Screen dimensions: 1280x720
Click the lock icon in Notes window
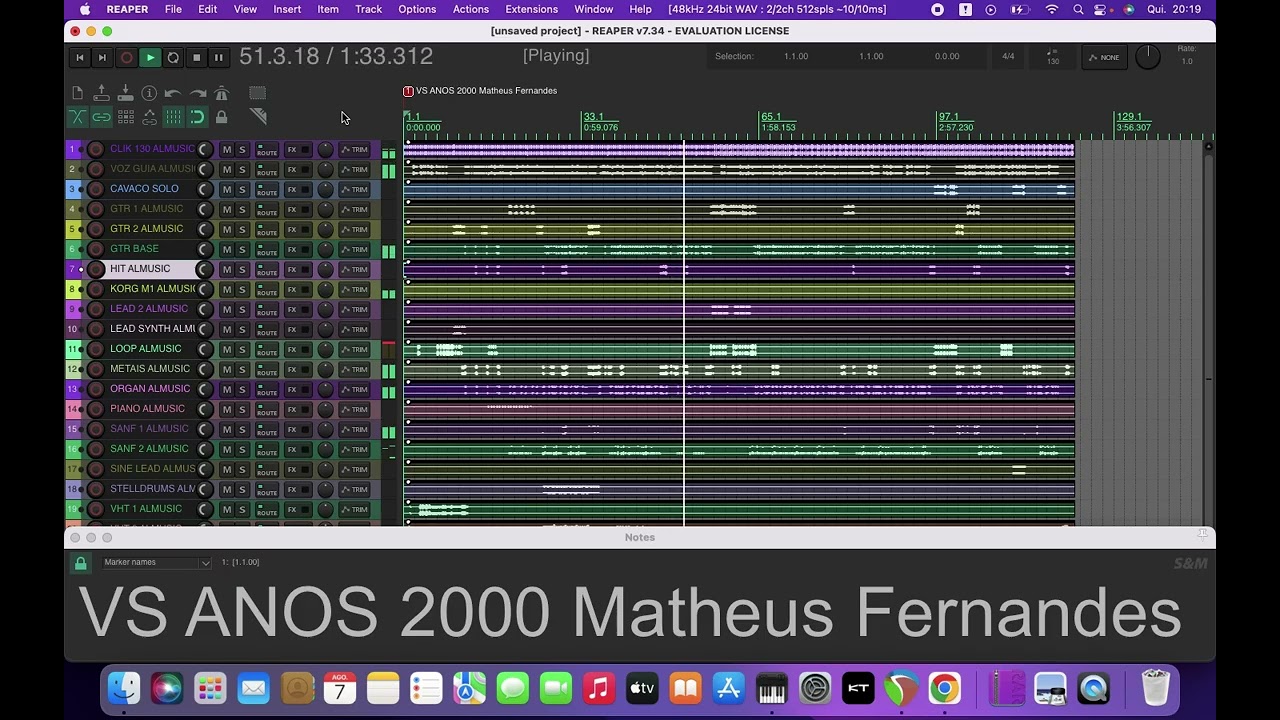81,563
